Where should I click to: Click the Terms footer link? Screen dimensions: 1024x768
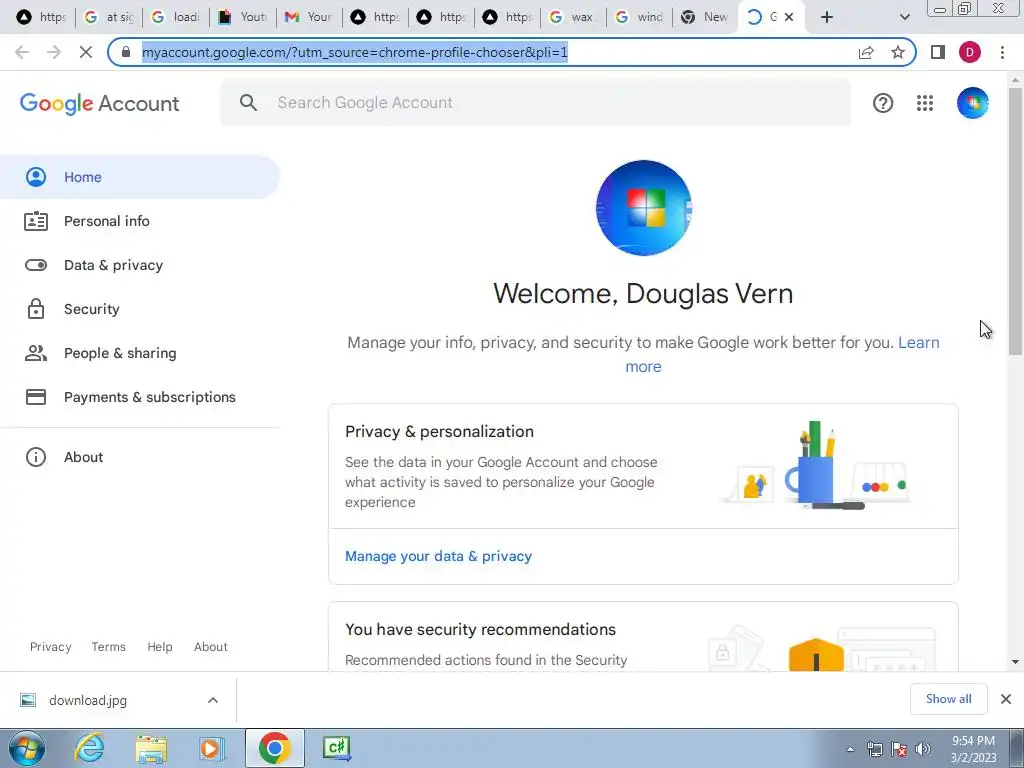pos(108,647)
